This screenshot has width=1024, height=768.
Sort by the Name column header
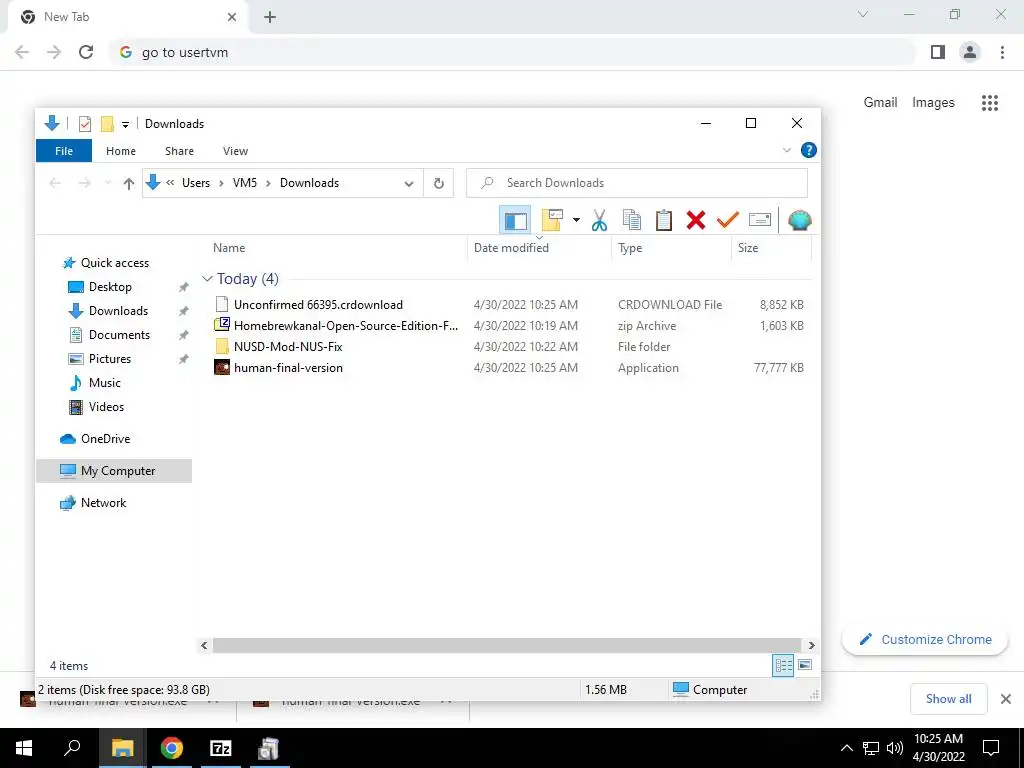coord(229,248)
